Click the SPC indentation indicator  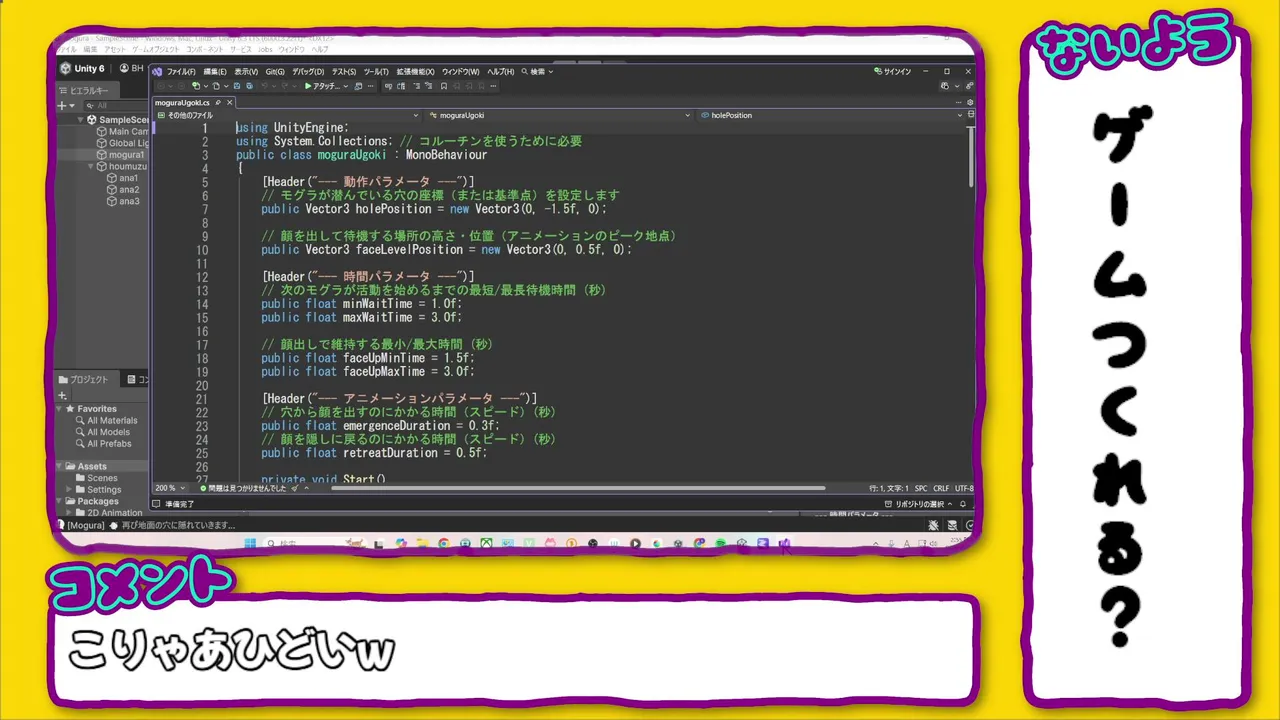pos(921,488)
